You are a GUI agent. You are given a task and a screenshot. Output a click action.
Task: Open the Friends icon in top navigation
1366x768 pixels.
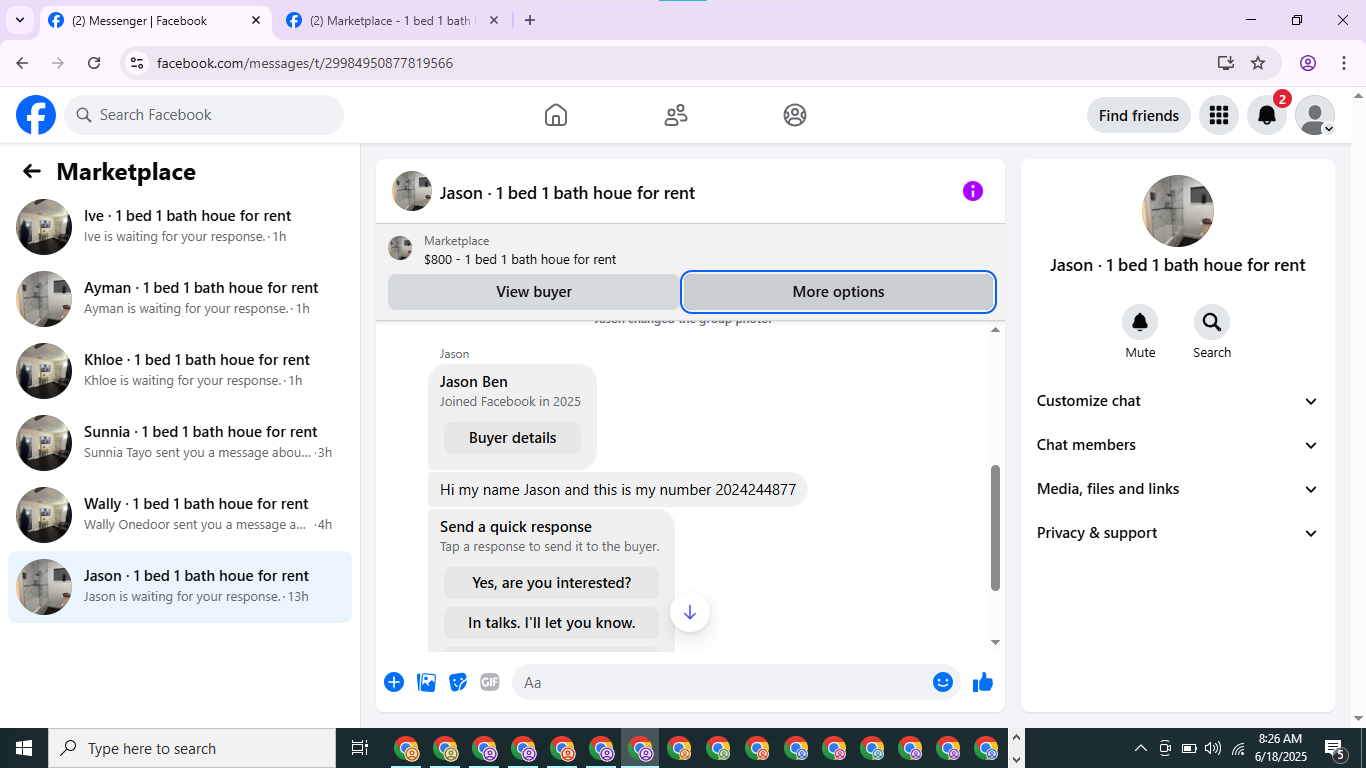click(676, 115)
